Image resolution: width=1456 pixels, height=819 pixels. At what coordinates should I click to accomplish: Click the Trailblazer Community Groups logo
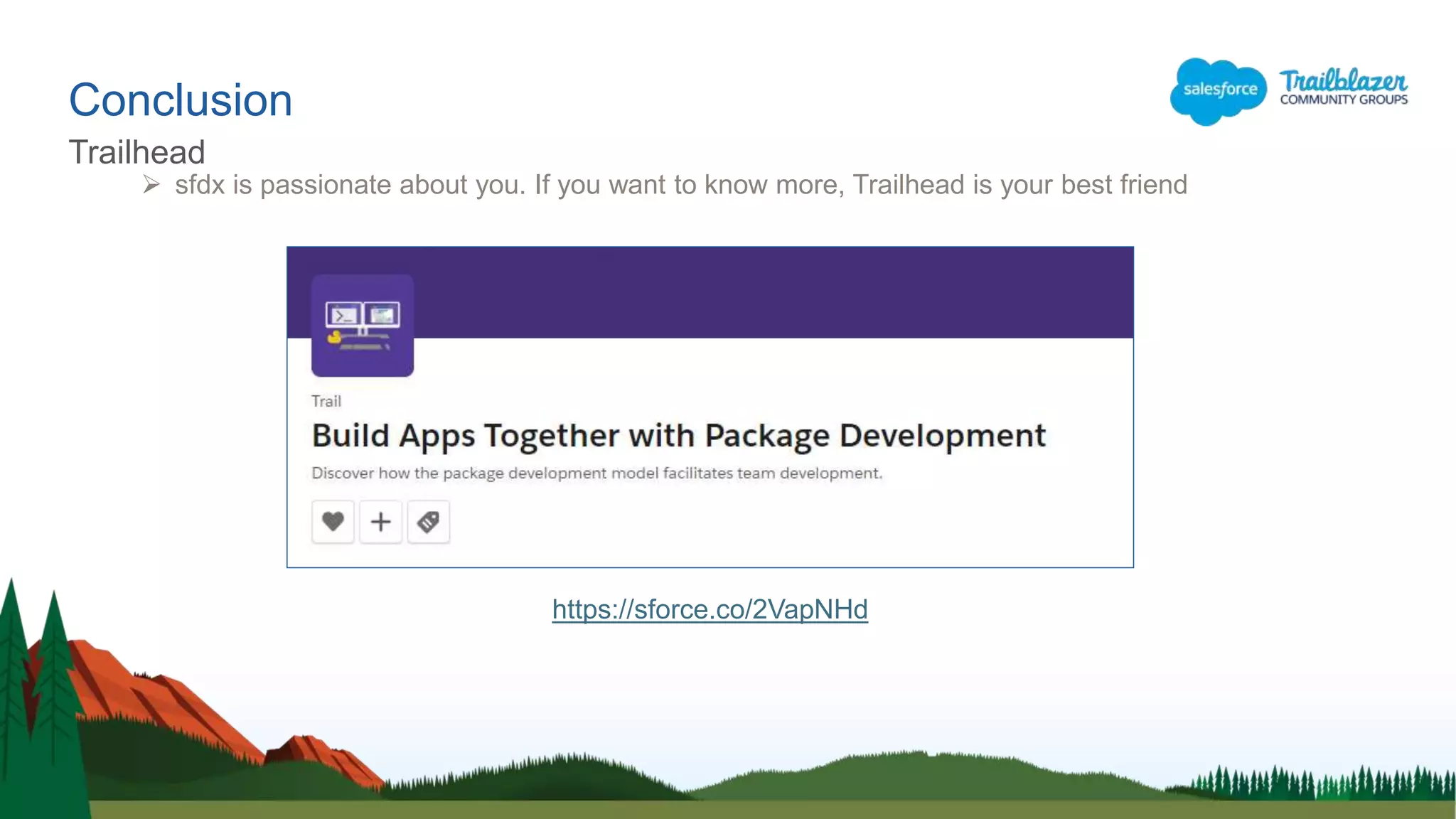1344,88
